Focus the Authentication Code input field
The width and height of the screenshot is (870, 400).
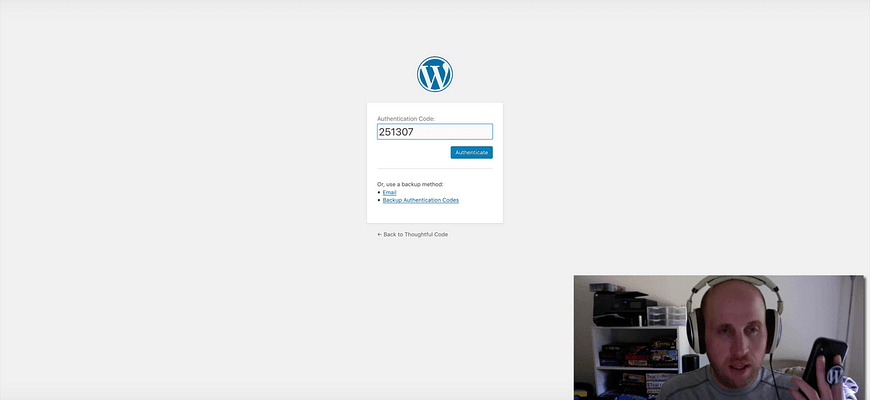(x=434, y=131)
